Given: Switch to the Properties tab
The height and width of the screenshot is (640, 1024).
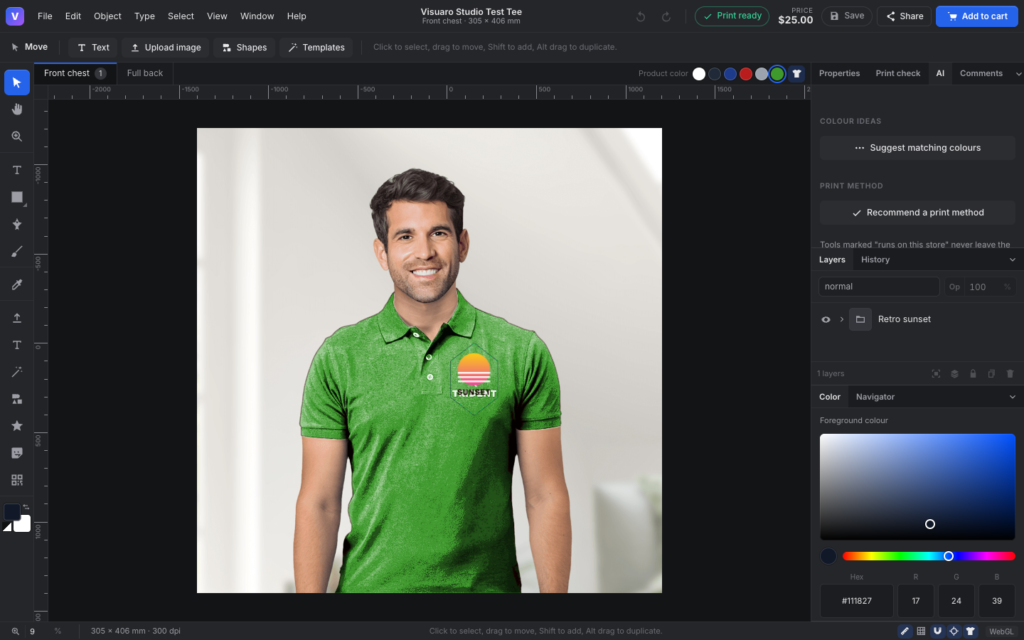Looking at the screenshot, I should pyautogui.click(x=839, y=74).
